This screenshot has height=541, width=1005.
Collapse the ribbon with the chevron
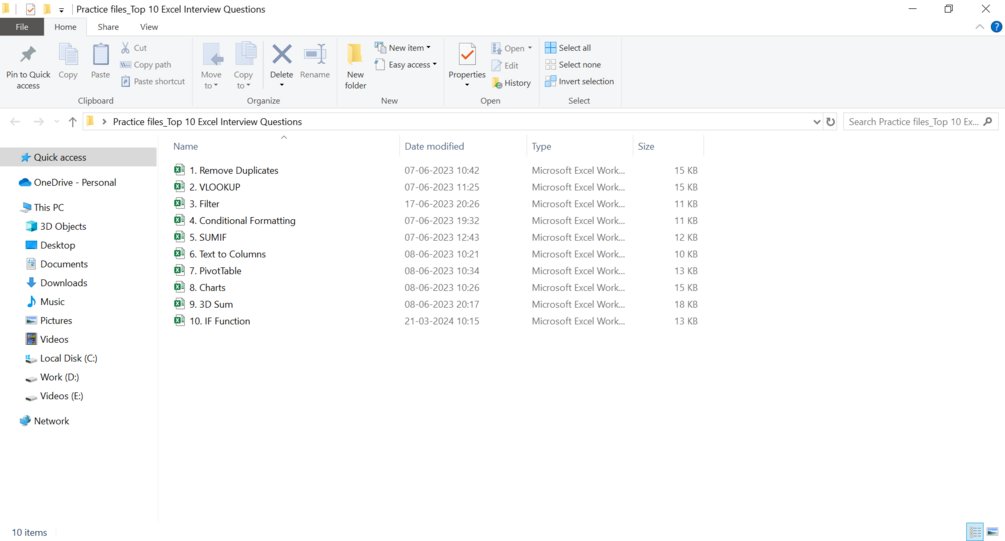979,27
